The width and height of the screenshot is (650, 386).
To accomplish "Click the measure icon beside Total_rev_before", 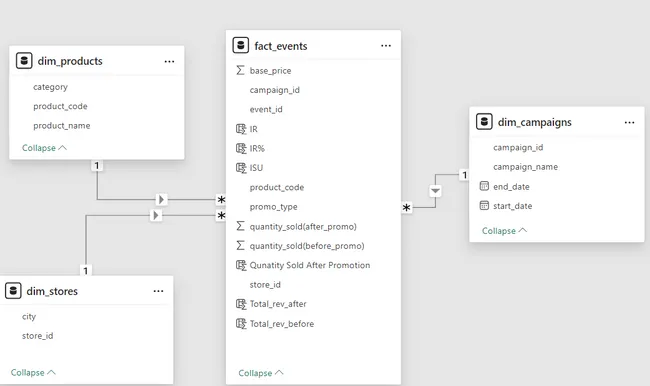I will [x=241, y=323].
